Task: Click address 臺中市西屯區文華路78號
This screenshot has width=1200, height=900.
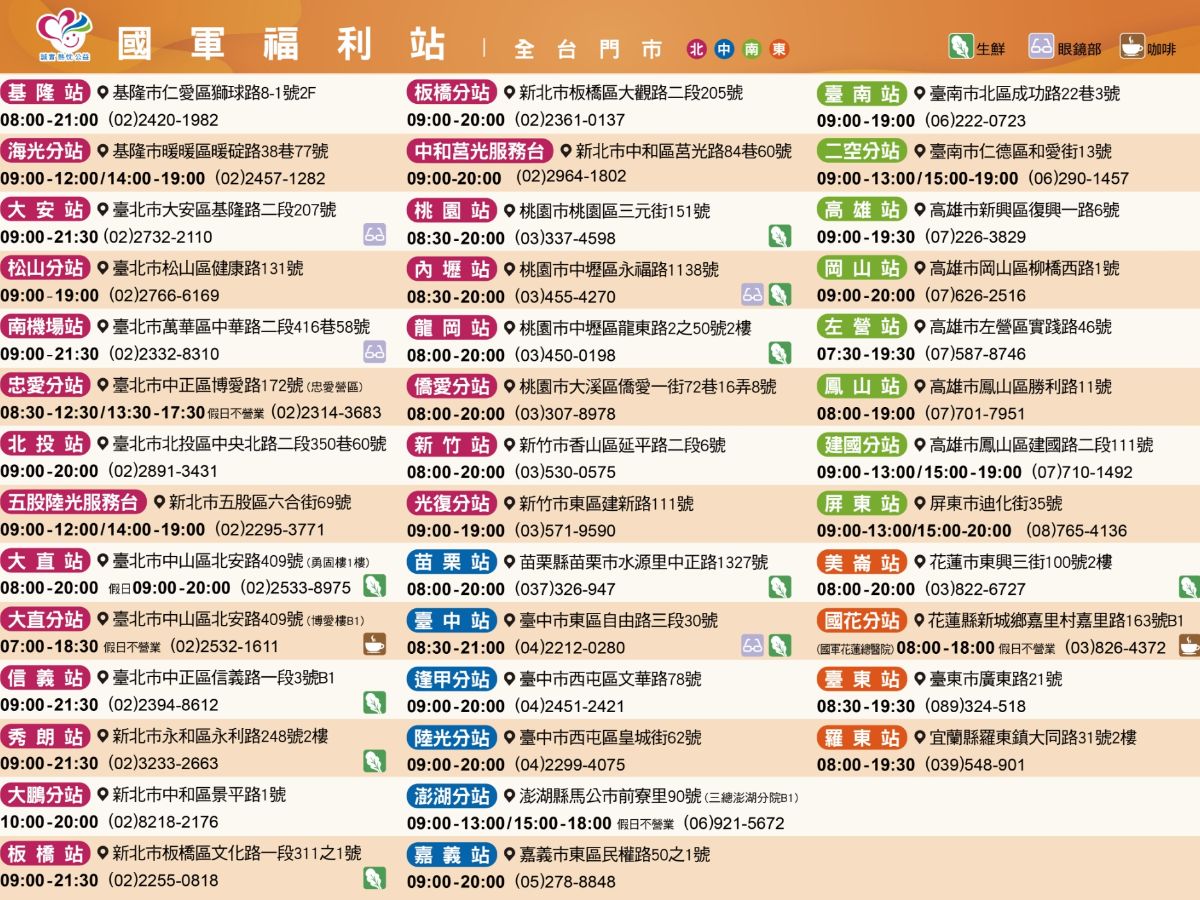Action: (610, 679)
